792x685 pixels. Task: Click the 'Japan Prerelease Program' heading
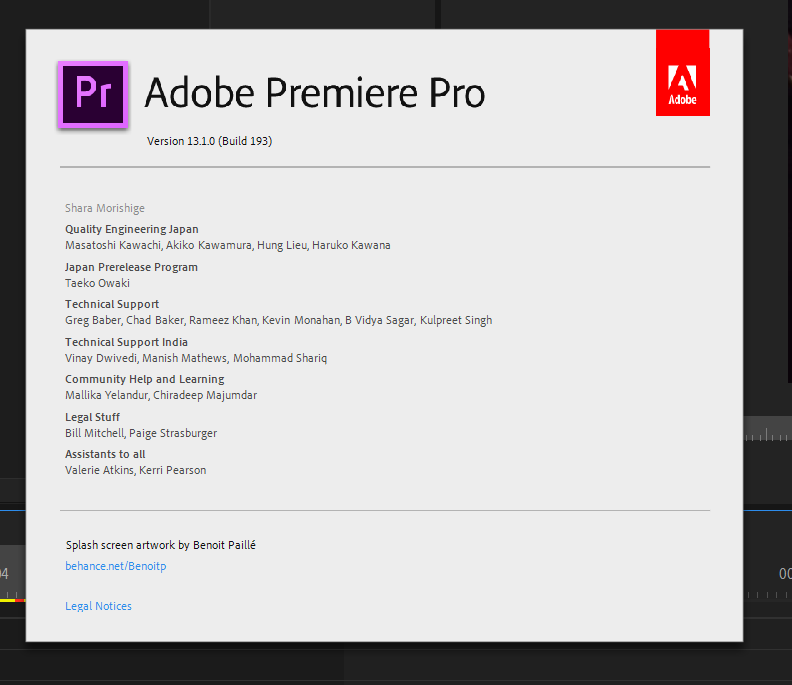[131, 267]
